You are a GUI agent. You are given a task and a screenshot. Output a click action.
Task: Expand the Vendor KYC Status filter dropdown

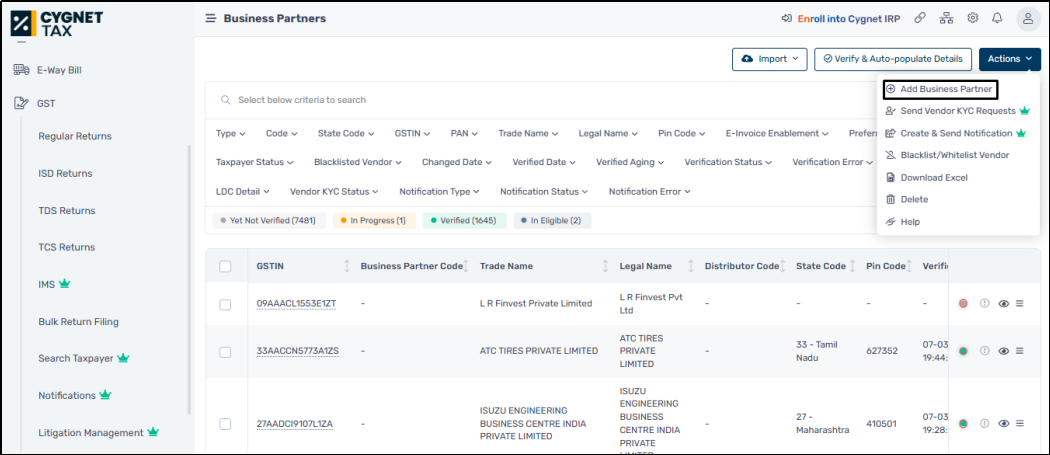coord(334,192)
